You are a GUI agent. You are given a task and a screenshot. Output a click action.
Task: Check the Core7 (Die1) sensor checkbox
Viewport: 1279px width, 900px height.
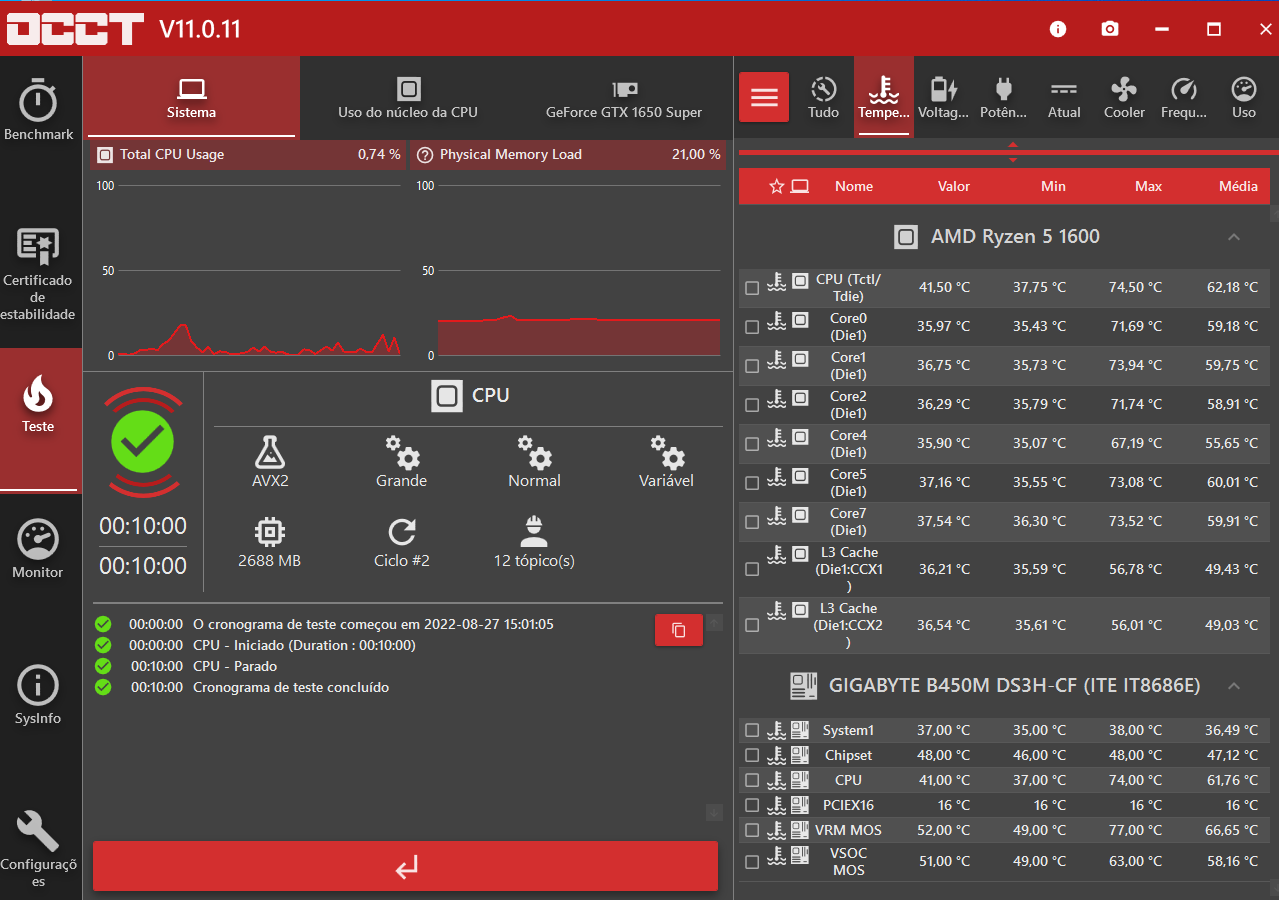coord(752,522)
